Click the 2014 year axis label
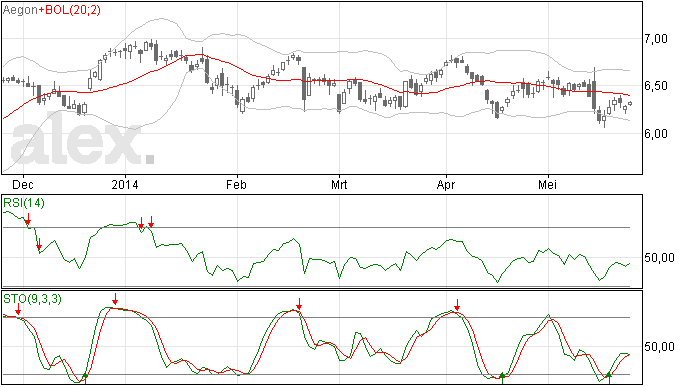Viewport: 690px width, 387px height. coord(125,185)
